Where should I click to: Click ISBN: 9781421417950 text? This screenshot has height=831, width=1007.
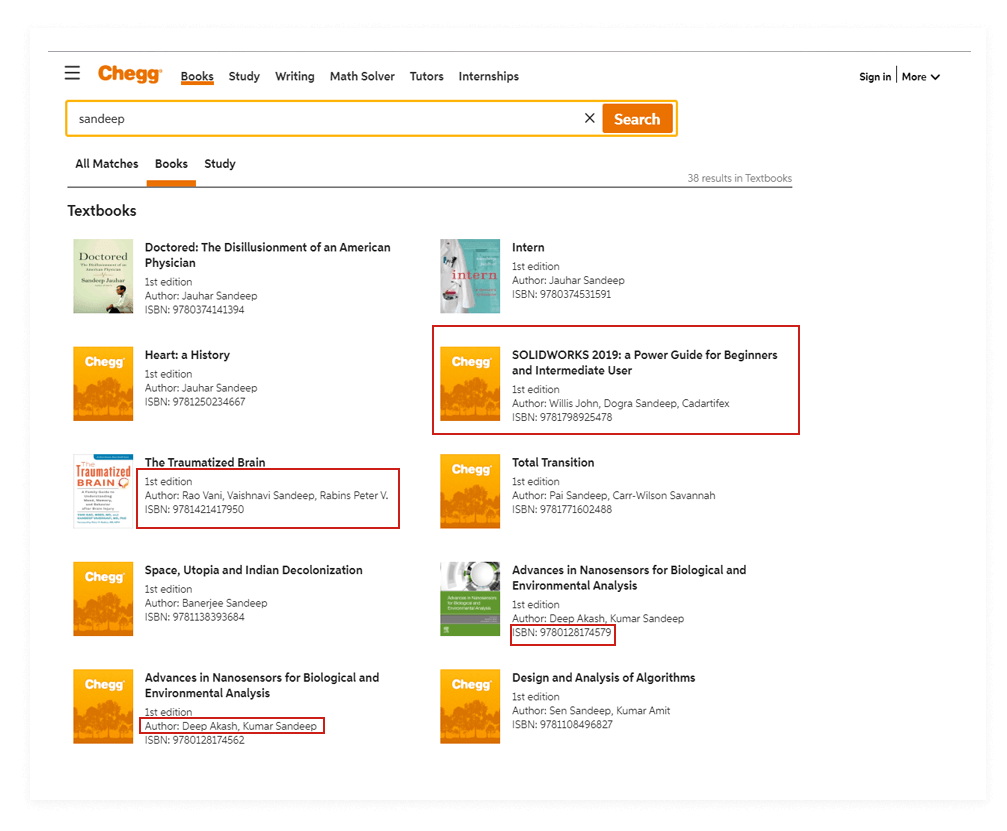pyautogui.click(x=194, y=509)
